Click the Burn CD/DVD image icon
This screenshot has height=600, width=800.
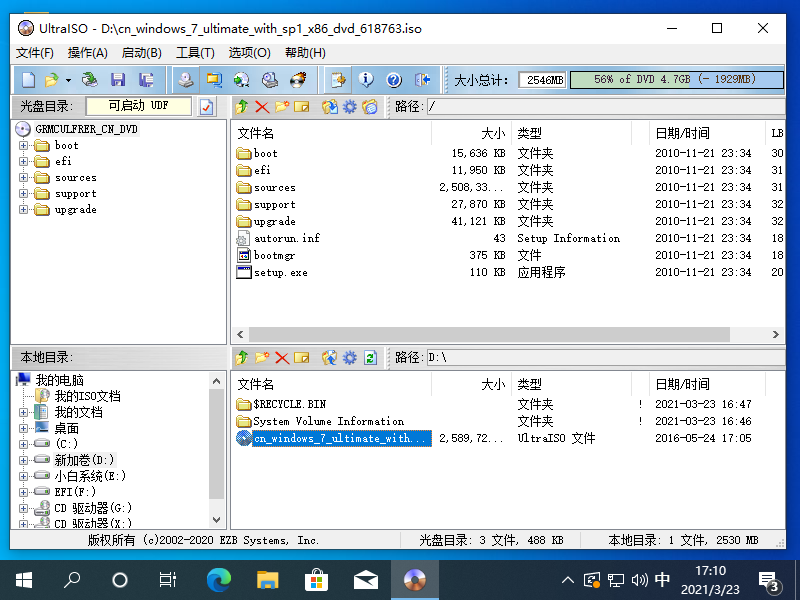(298, 79)
